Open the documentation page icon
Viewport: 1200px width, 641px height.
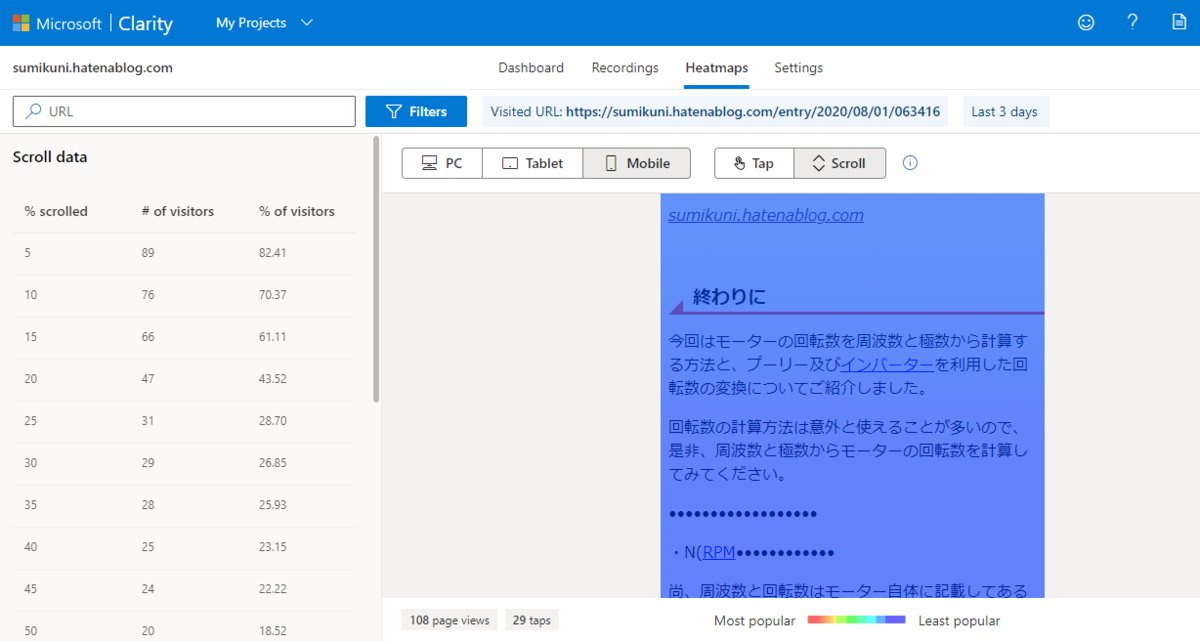tap(1178, 22)
